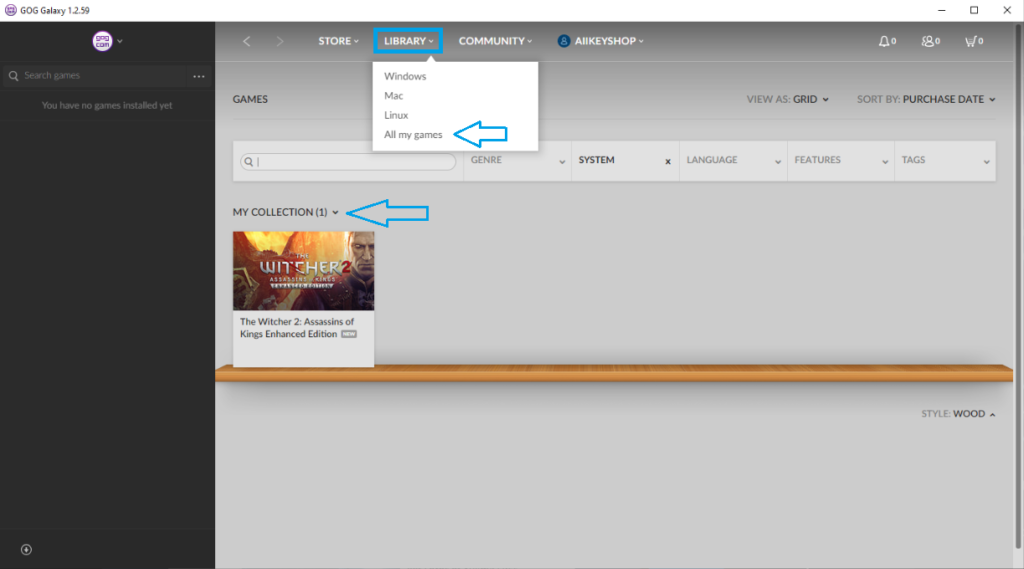1024x569 pixels.
Task: Click the forward navigation arrow
Action: (279, 41)
